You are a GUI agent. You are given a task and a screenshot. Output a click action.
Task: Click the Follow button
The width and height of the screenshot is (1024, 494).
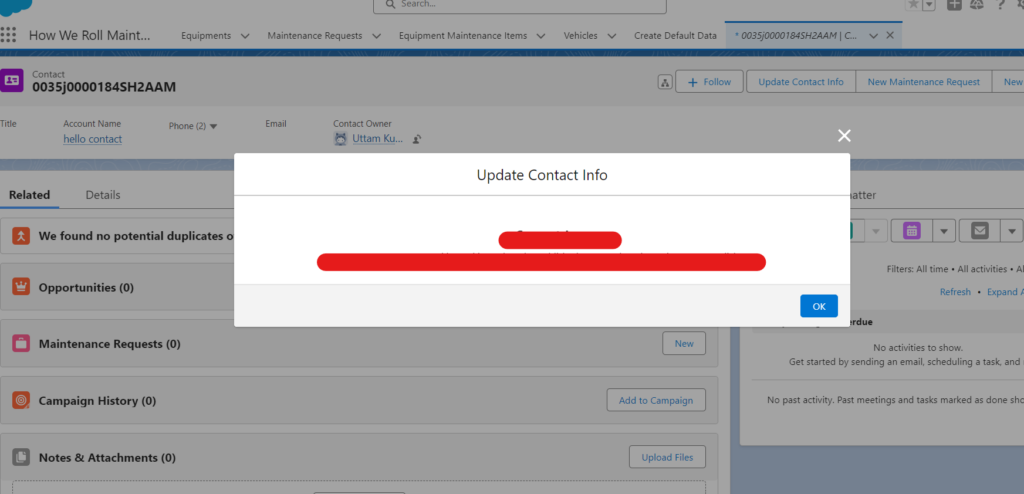pyautogui.click(x=709, y=82)
